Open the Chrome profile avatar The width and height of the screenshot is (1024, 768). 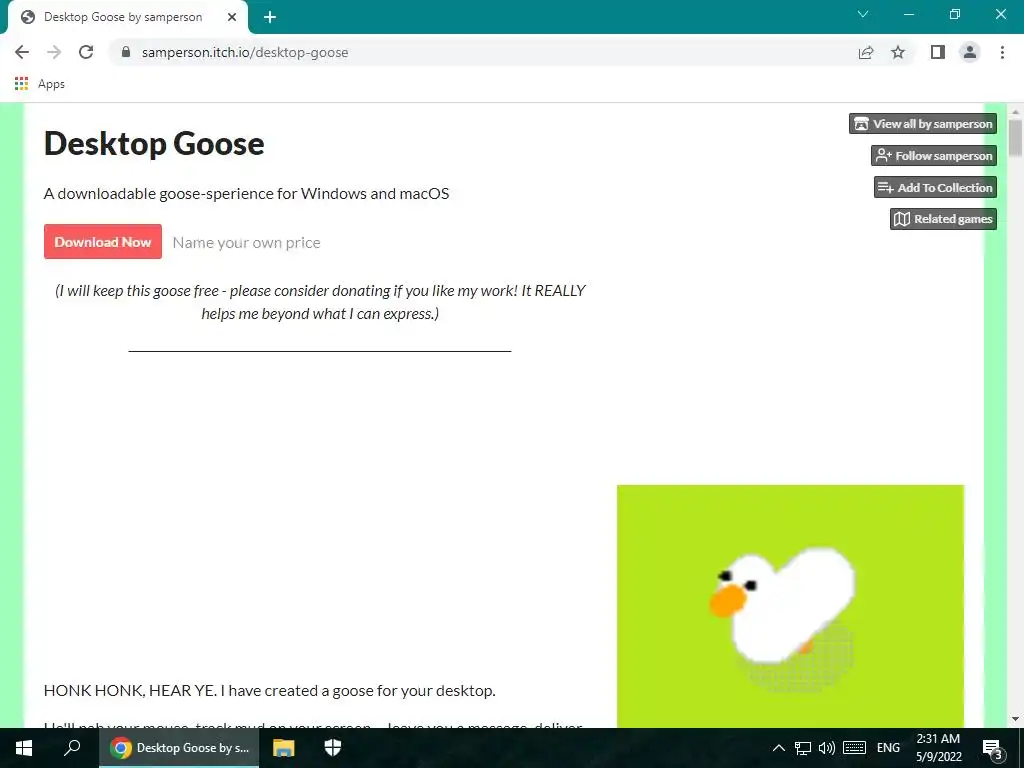point(970,52)
